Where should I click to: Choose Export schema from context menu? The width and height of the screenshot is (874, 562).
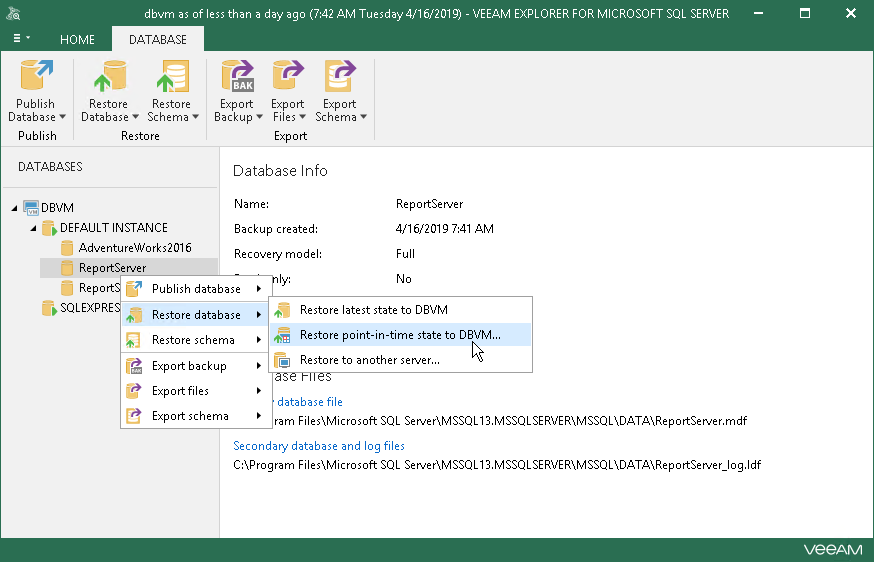point(196,416)
